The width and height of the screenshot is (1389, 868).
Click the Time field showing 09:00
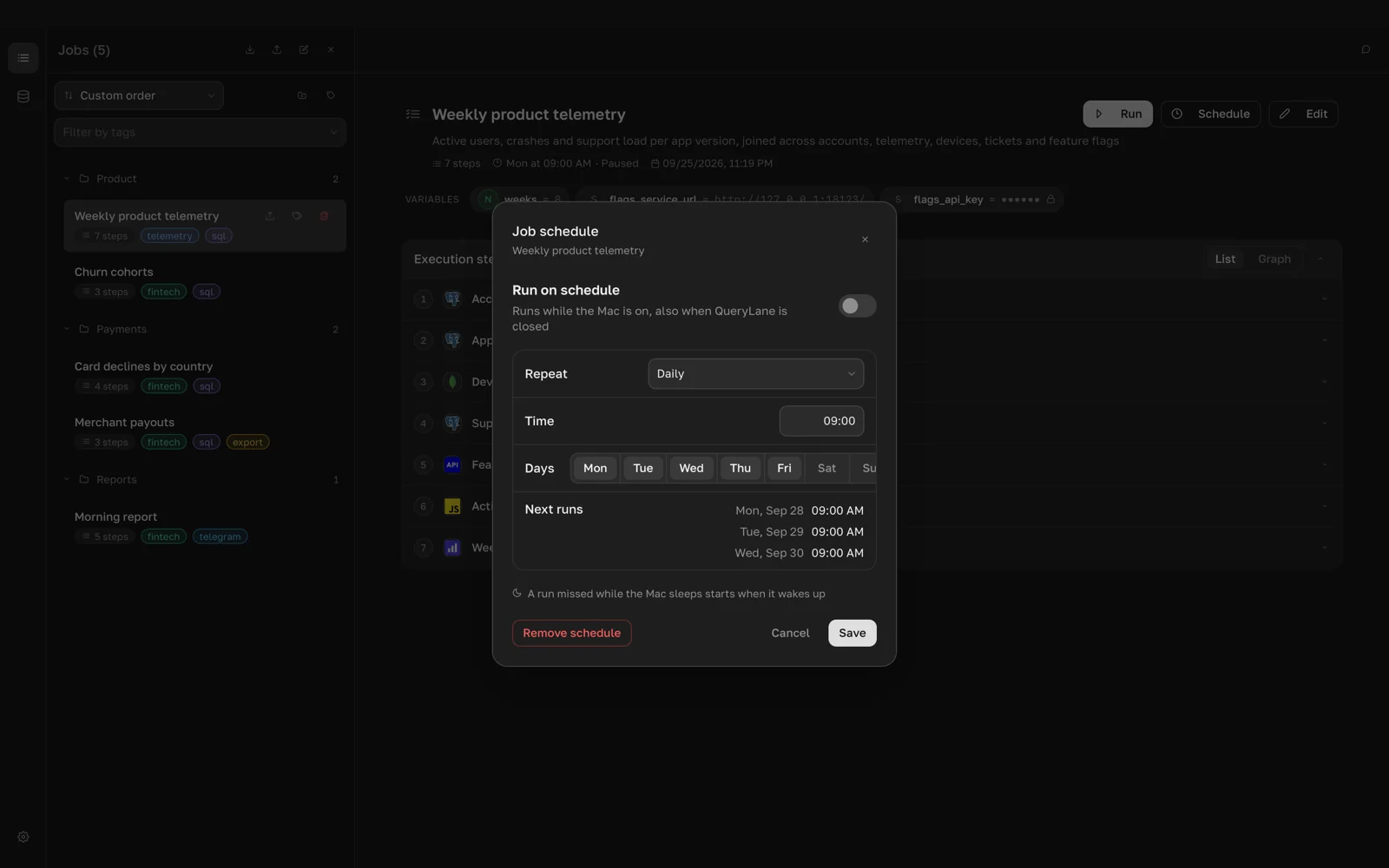[821, 421]
